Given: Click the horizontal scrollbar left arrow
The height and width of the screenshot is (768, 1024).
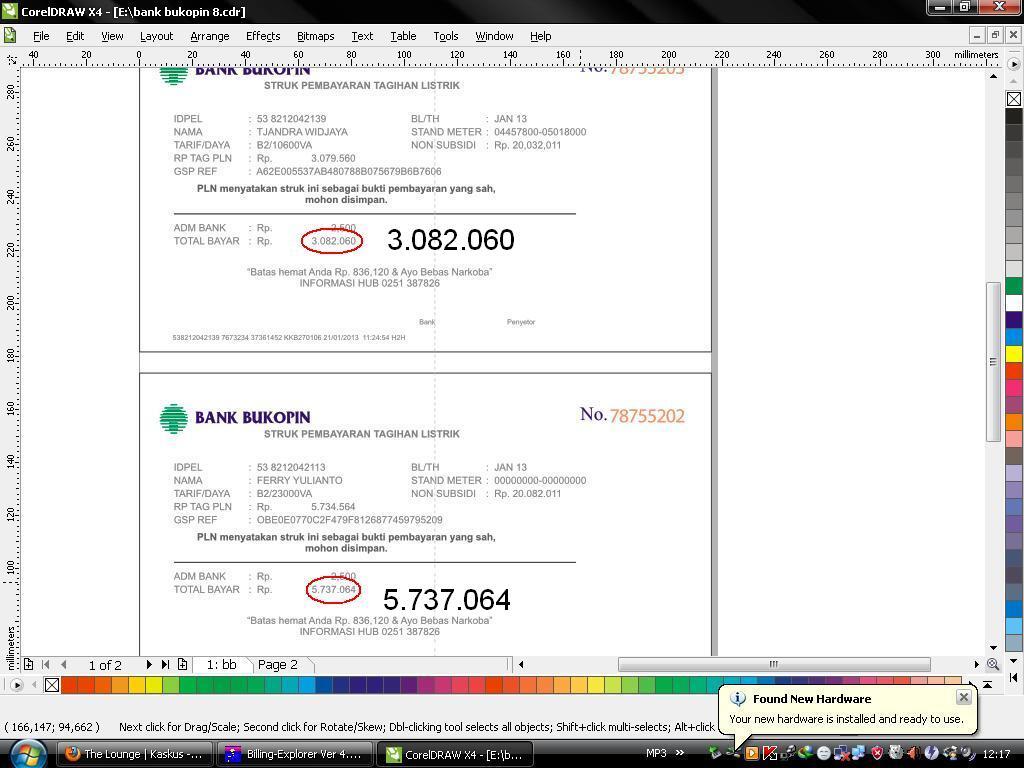Looking at the screenshot, I should pos(520,664).
